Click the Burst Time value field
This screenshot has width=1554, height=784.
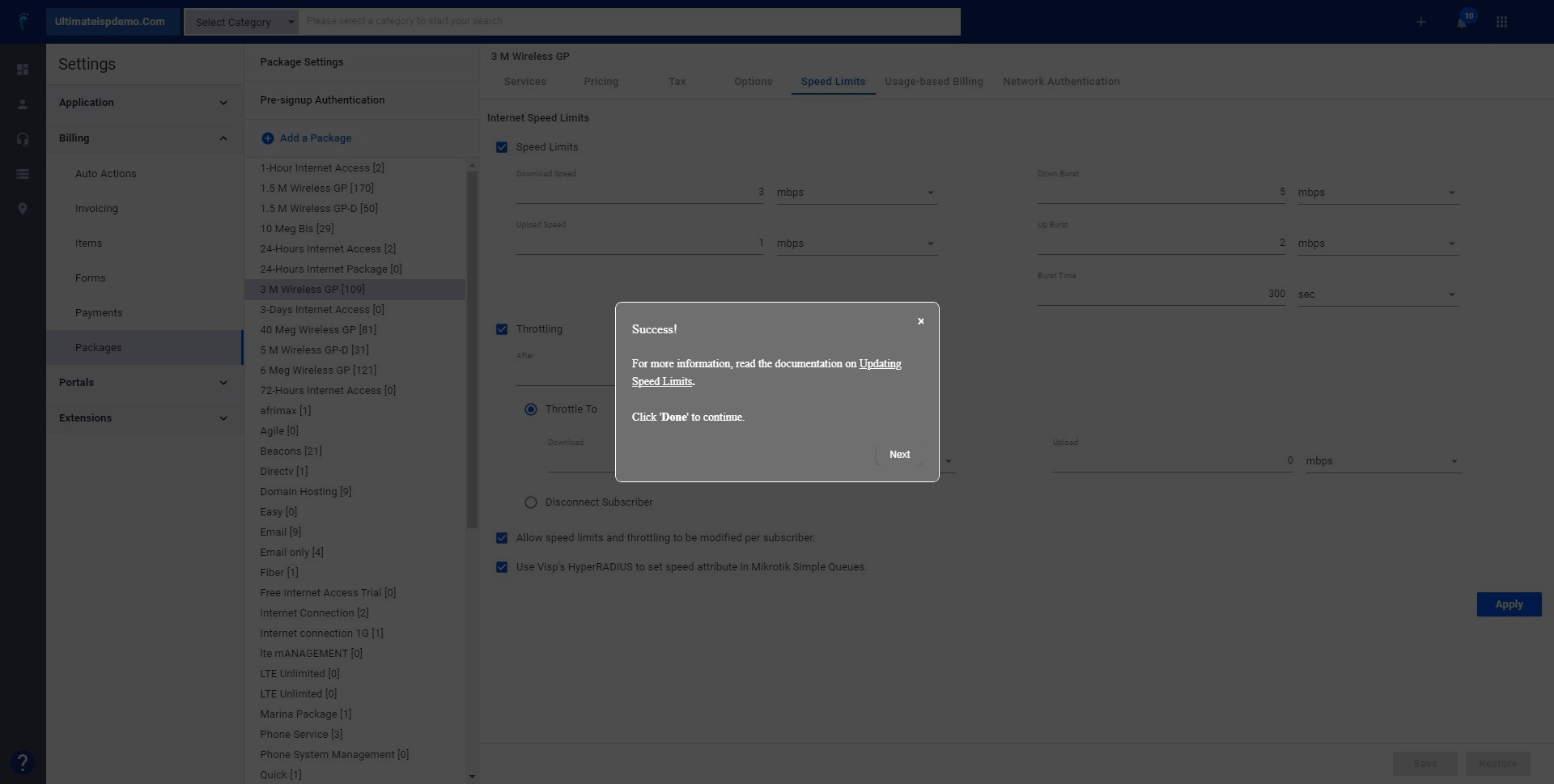coord(1161,295)
